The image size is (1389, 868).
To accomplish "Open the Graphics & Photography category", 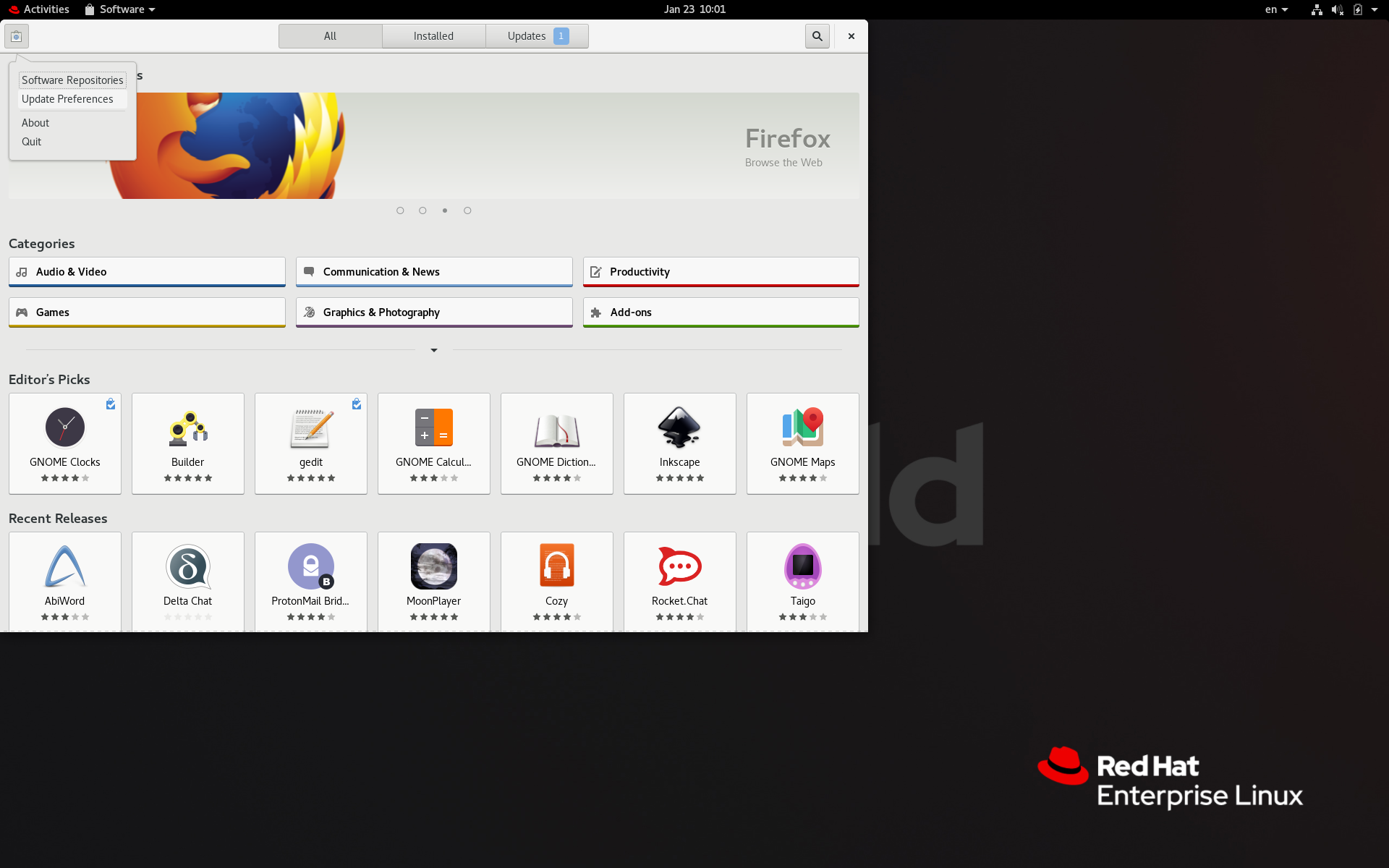I will point(434,312).
